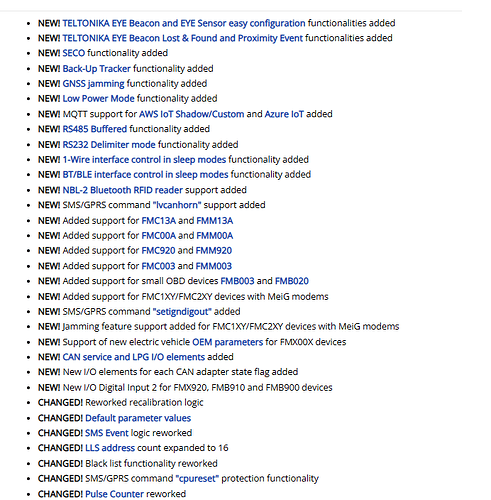This screenshot has height=500, width=491.
Task: Click the NBL-2 Bluetooth RFID reader link
Action: [123, 190]
